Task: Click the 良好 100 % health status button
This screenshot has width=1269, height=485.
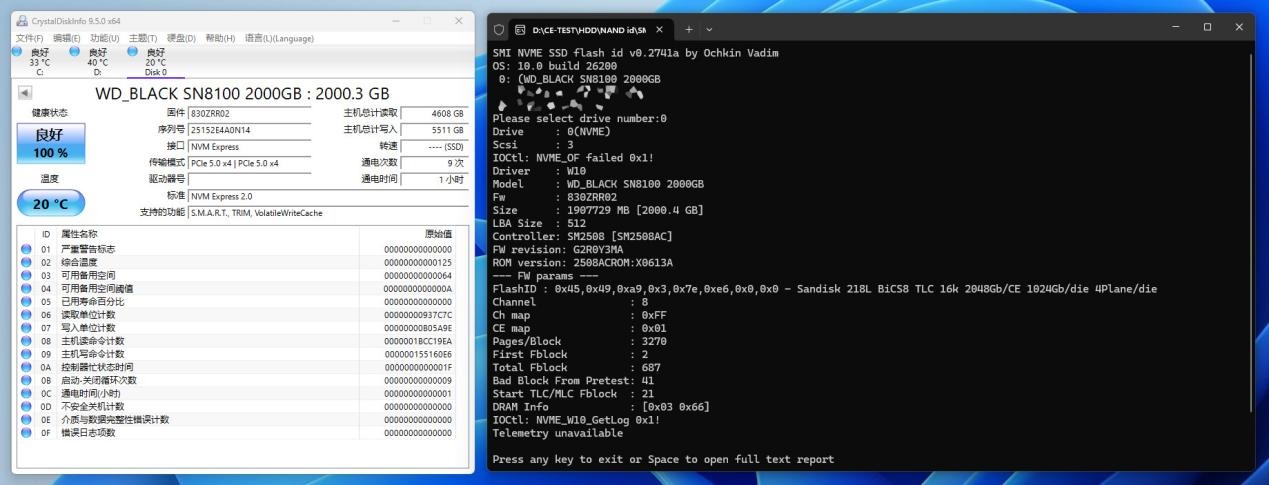Action: [51, 143]
